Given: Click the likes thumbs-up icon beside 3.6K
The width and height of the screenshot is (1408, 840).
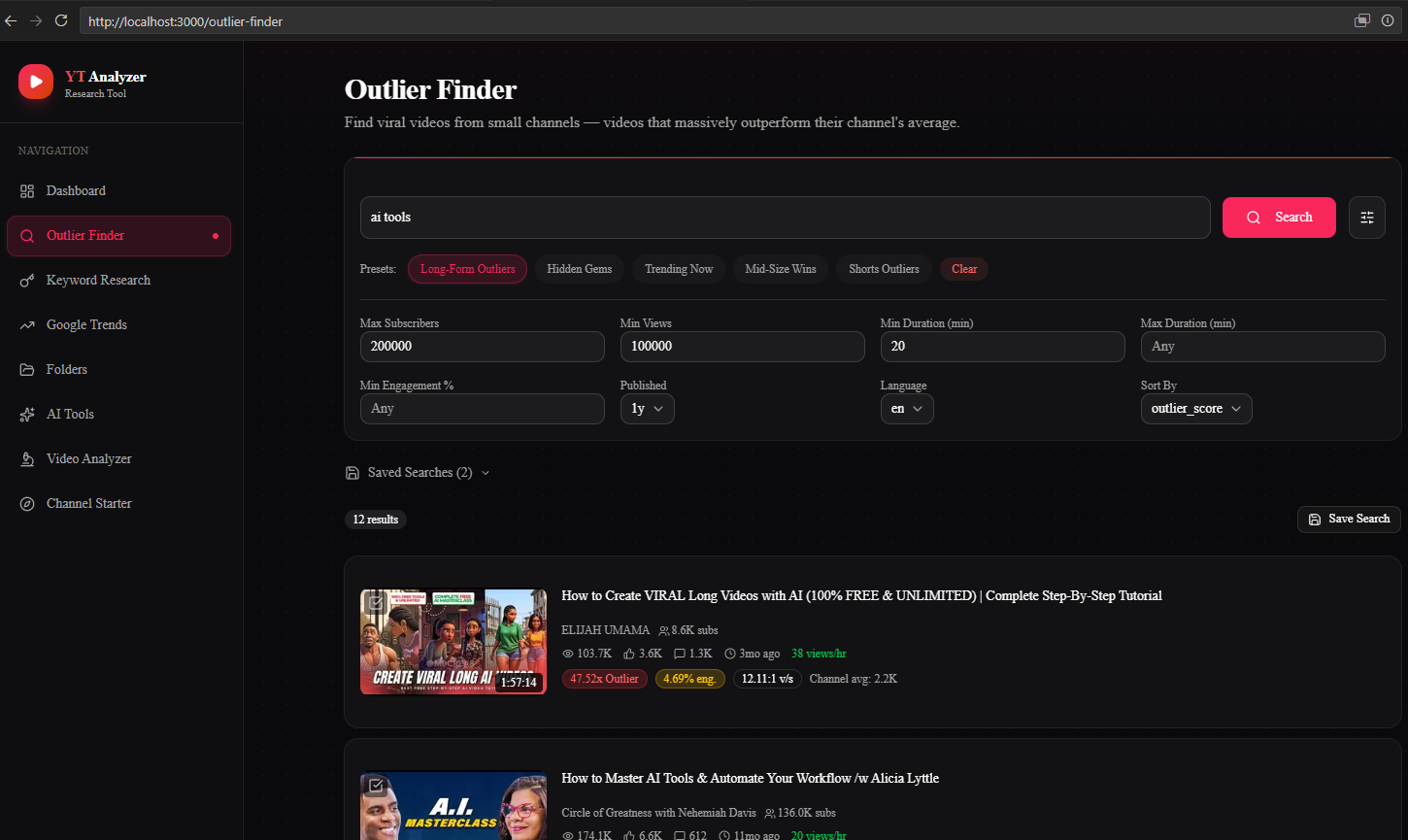Looking at the screenshot, I should pyautogui.click(x=628, y=654).
